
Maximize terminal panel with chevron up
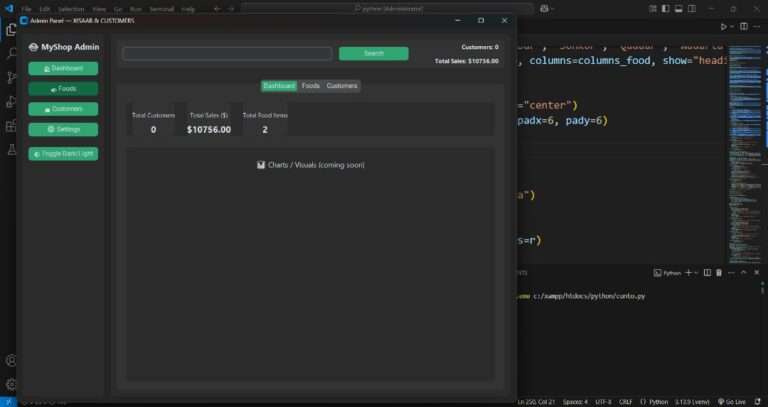click(x=744, y=273)
